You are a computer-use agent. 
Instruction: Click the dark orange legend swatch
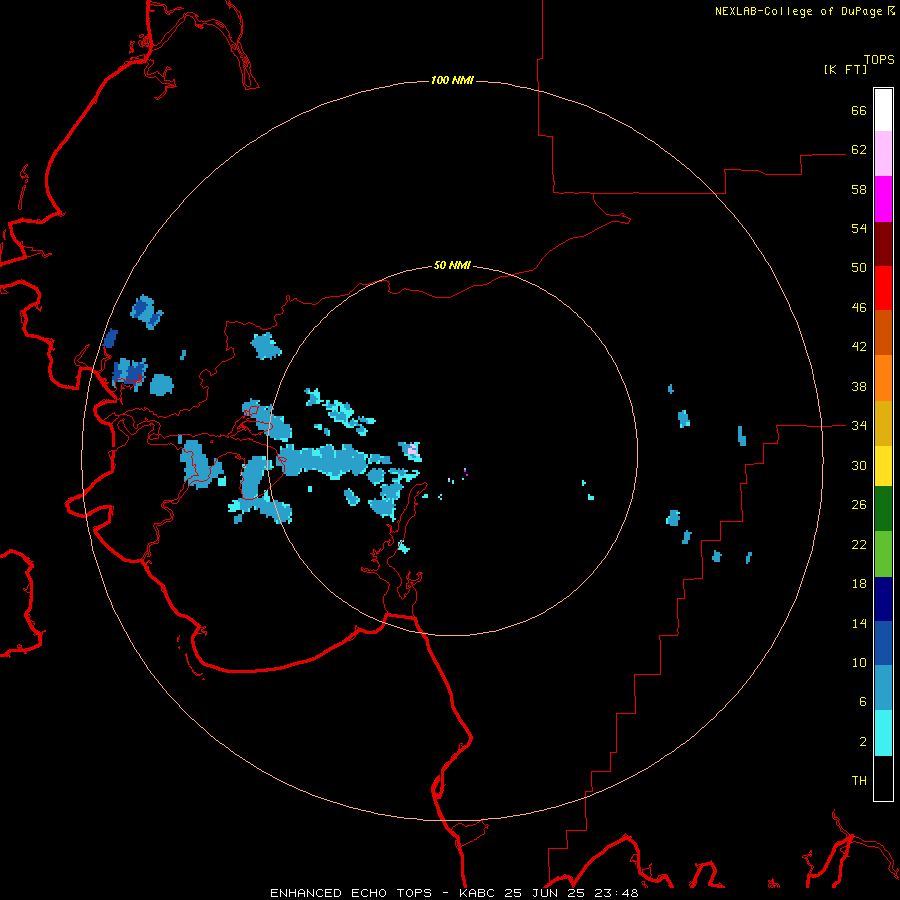(883, 332)
